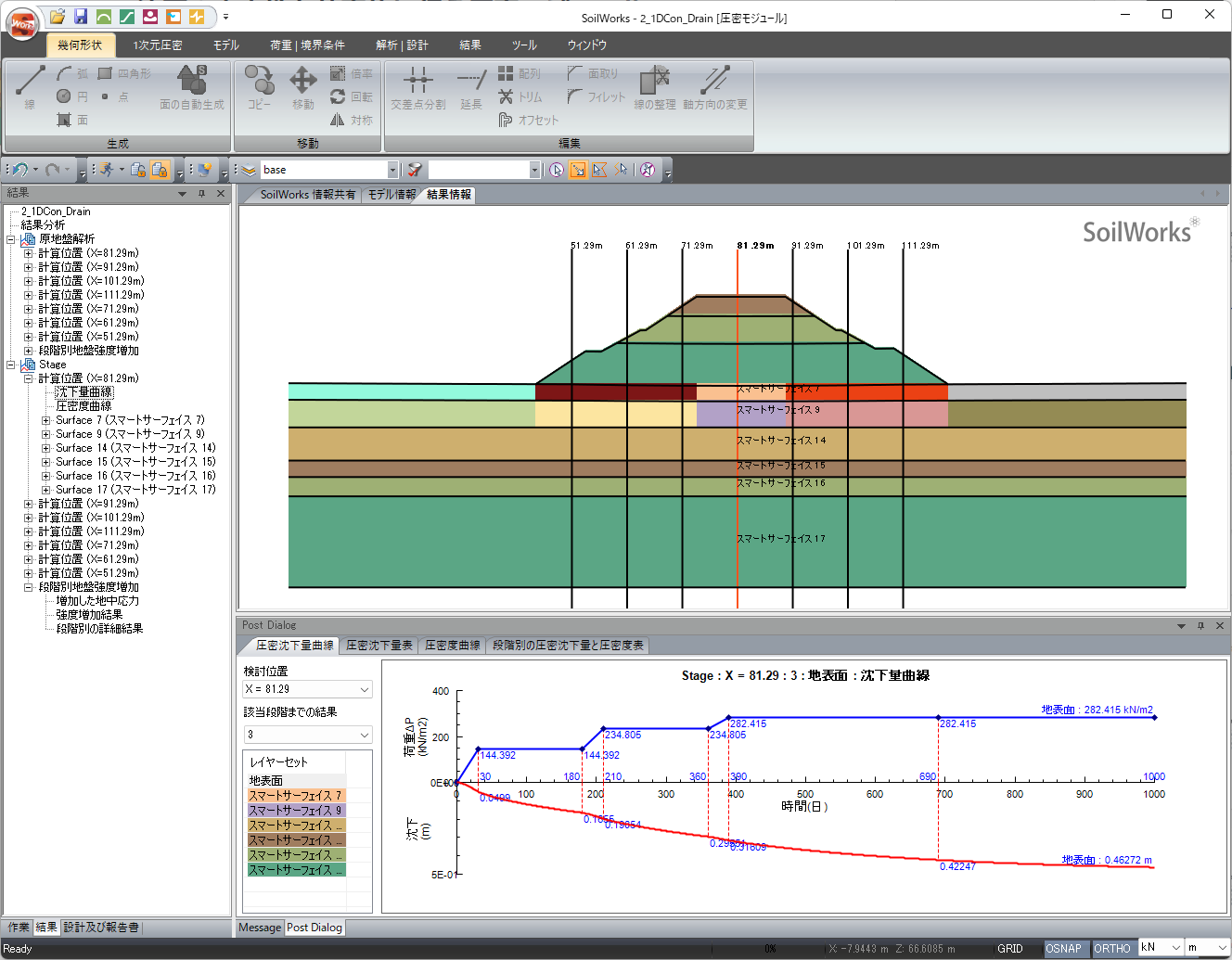Screen dimensions: 1232x960
Task: Open the SoilWorks application menu orb
Action: pyautogui.click(x=21, y=23)
